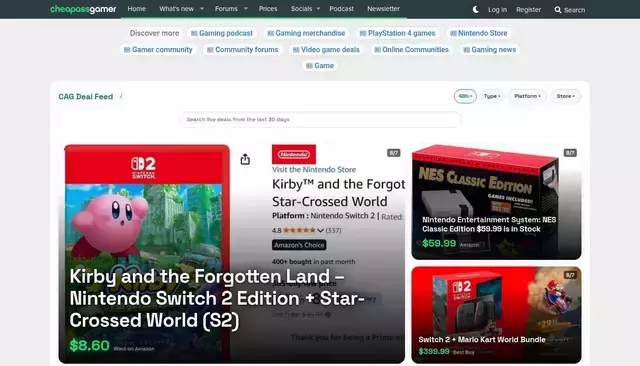The image size is (640, 366).
Task: Click the Visit the Nintendo Store link
Action: (x=314, y=169)
